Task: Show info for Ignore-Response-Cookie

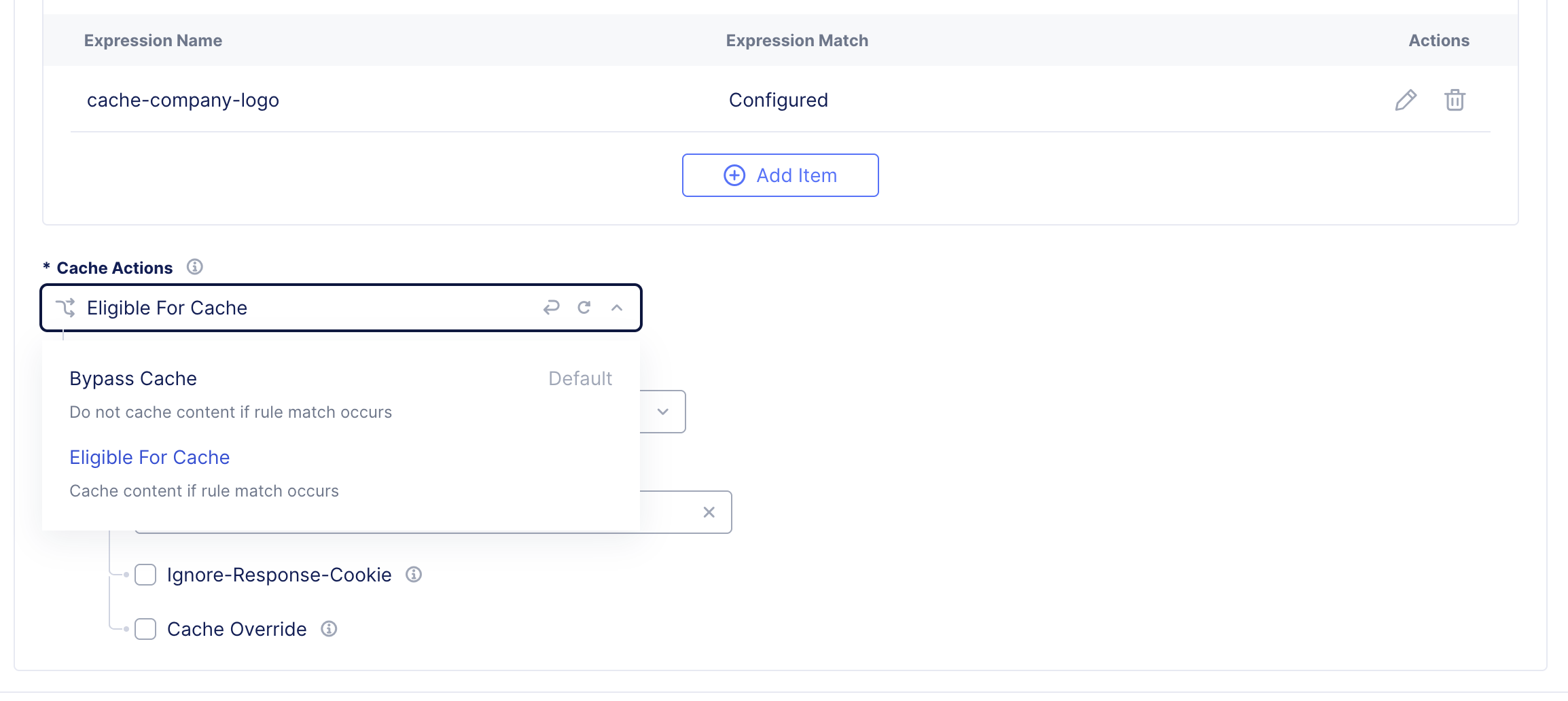Action: point(414,575)
